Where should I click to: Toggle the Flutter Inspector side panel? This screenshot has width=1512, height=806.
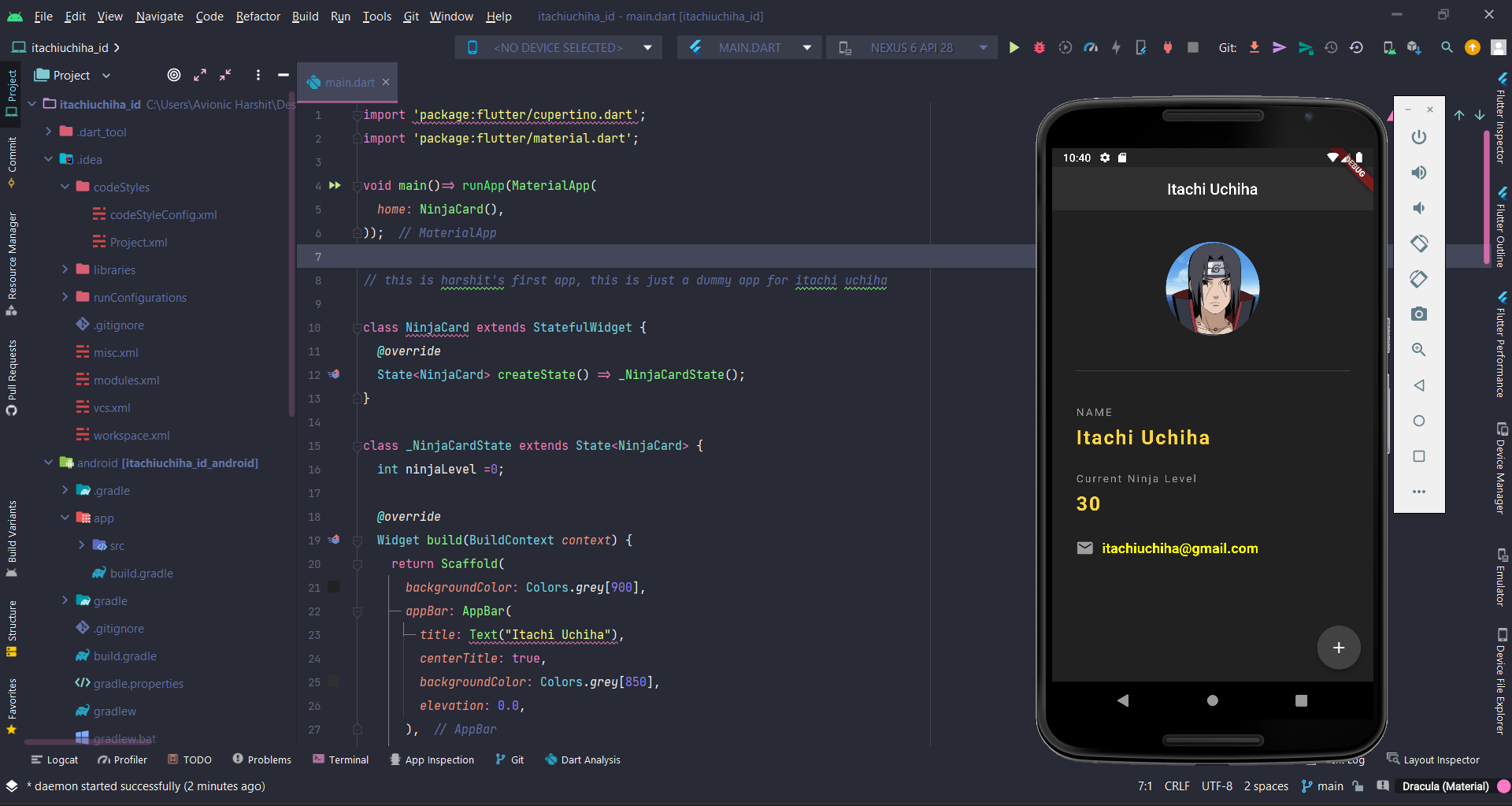point(1502,118)
